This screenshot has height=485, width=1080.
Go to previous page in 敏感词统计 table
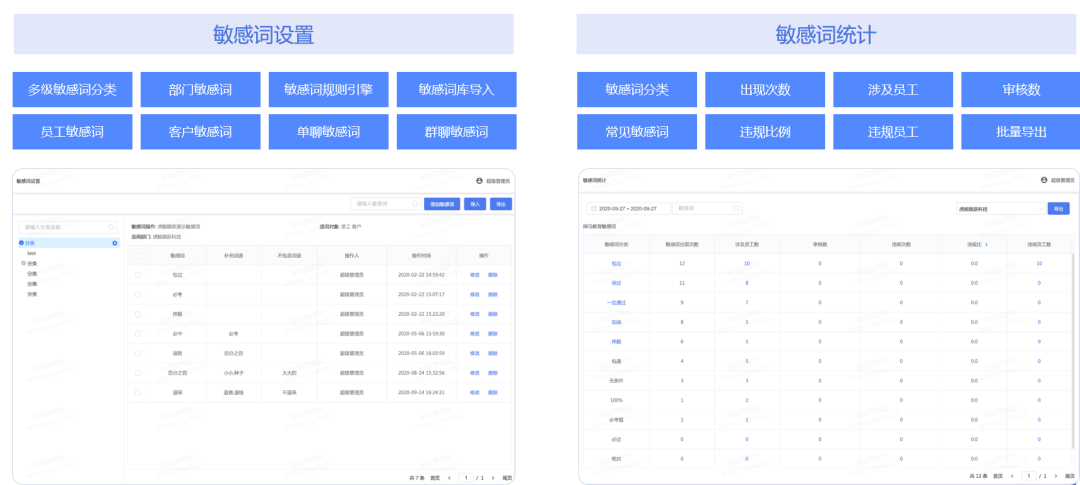point(1013,475)
